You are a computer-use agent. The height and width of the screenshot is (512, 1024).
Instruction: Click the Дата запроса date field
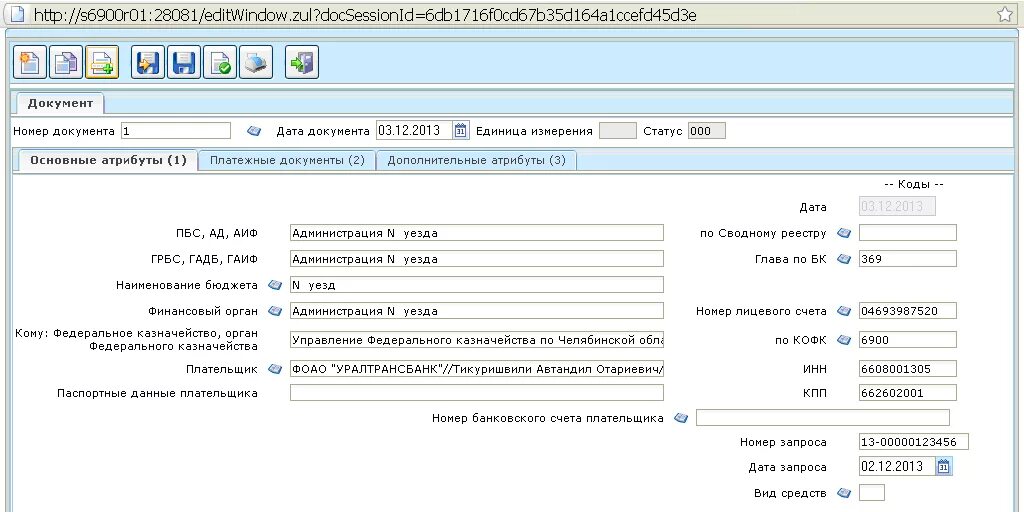click(x=898, y=466)
